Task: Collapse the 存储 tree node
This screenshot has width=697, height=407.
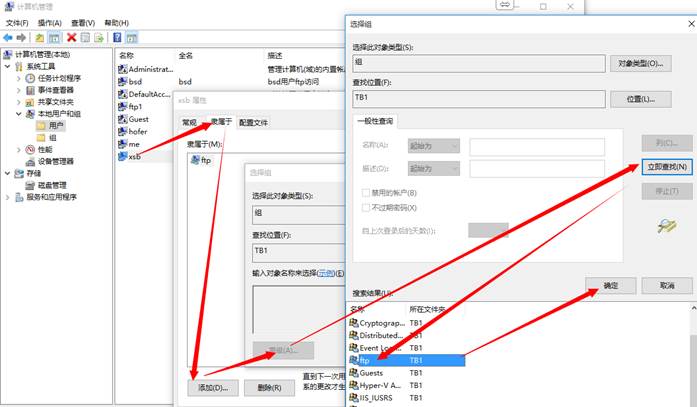Action: 8,173
